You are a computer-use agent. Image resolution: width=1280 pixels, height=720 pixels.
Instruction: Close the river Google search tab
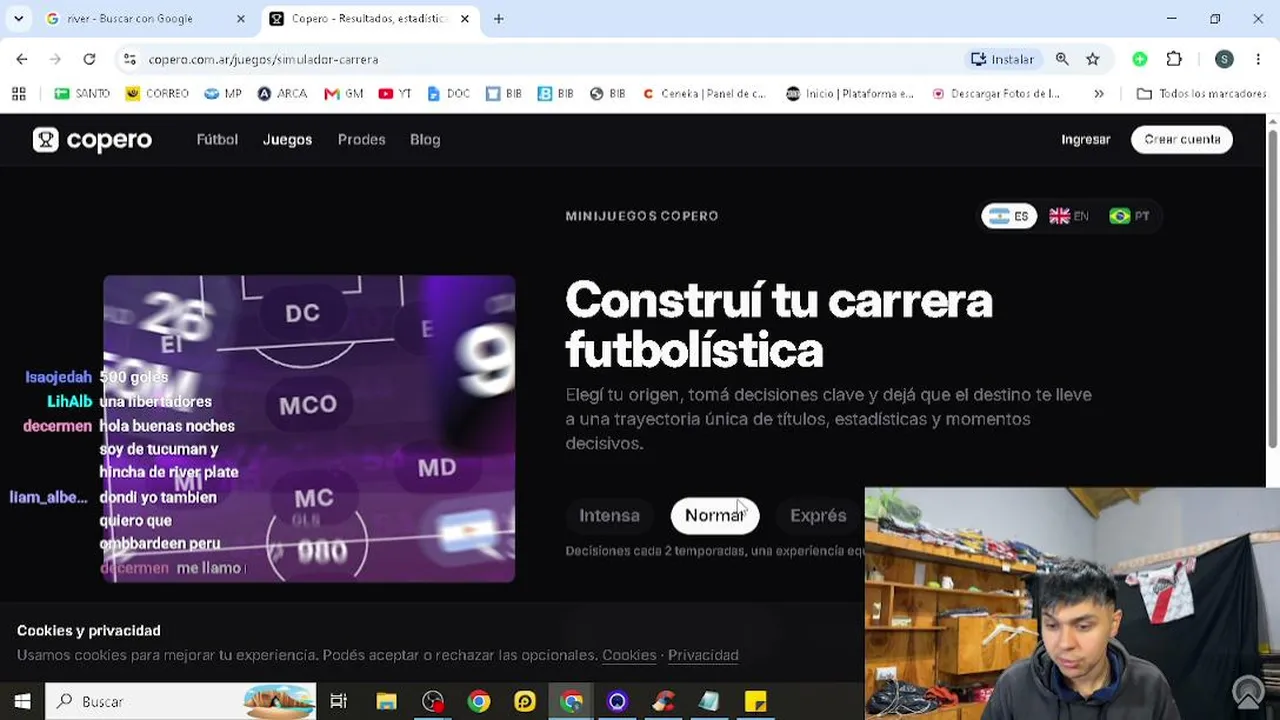tap(240, 19)
